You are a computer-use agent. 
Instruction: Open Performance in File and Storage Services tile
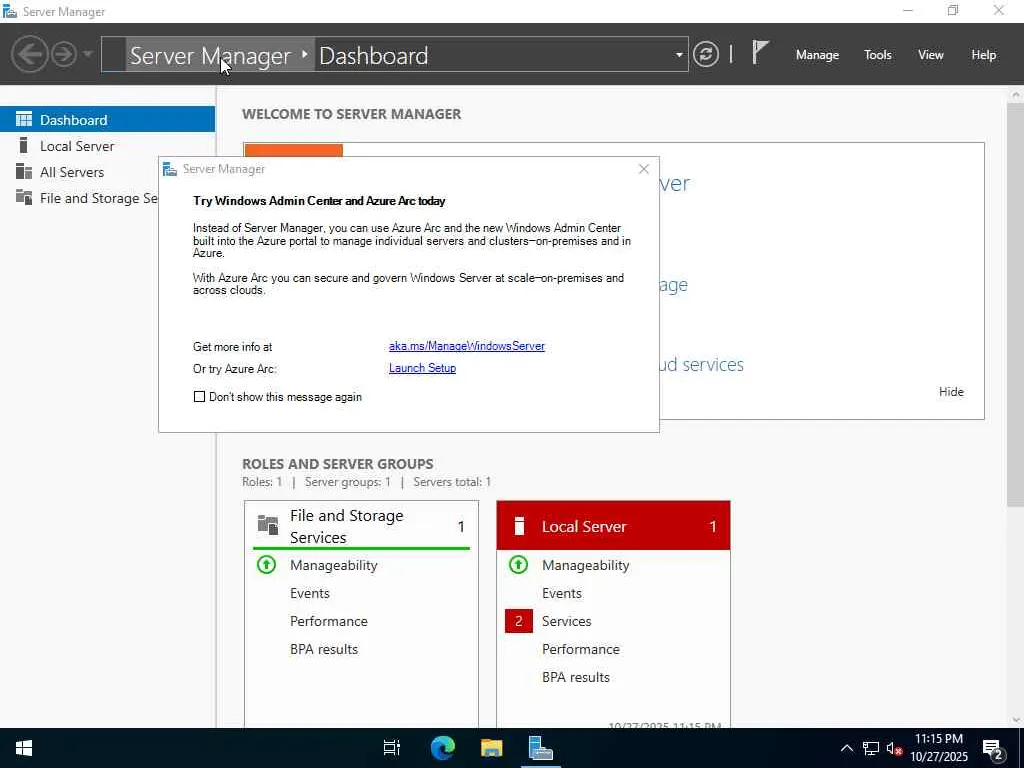(328, 622)
